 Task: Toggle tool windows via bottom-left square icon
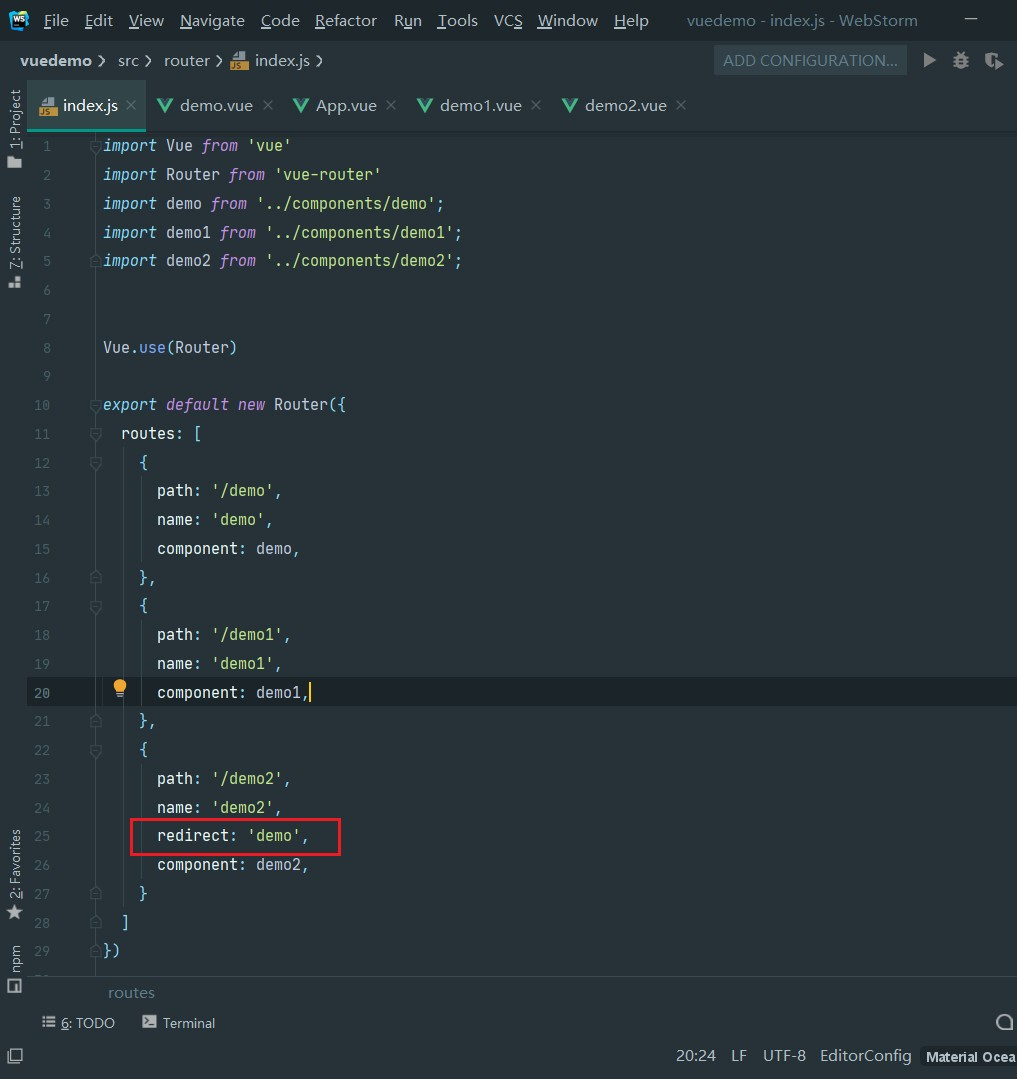coord(15,1056)
